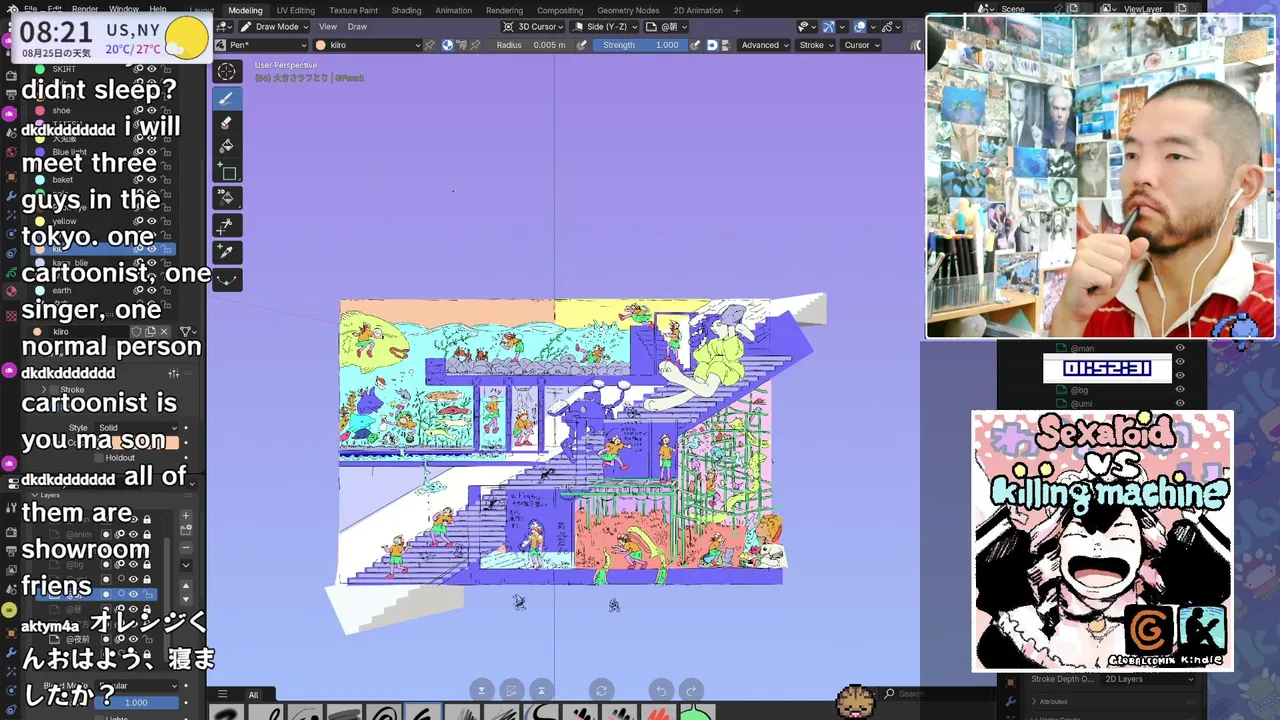This screenshot has height=720, width=1280.
Task: Select the All tab in brush shelf
Action: [x=253, y=695]
